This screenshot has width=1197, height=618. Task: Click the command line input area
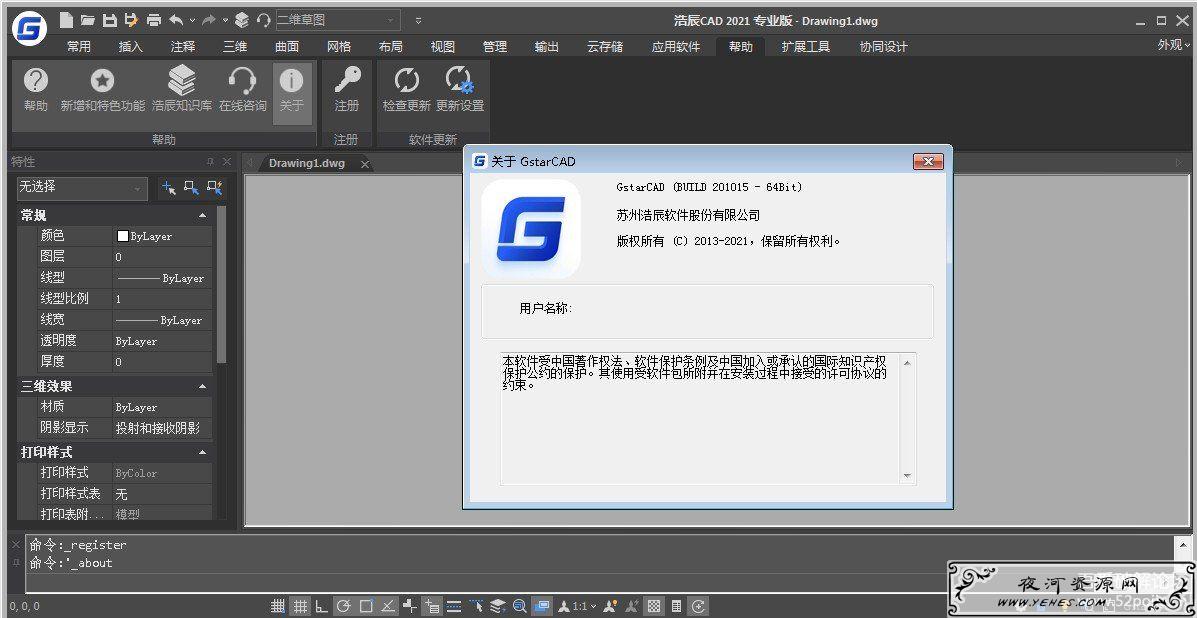599,582
